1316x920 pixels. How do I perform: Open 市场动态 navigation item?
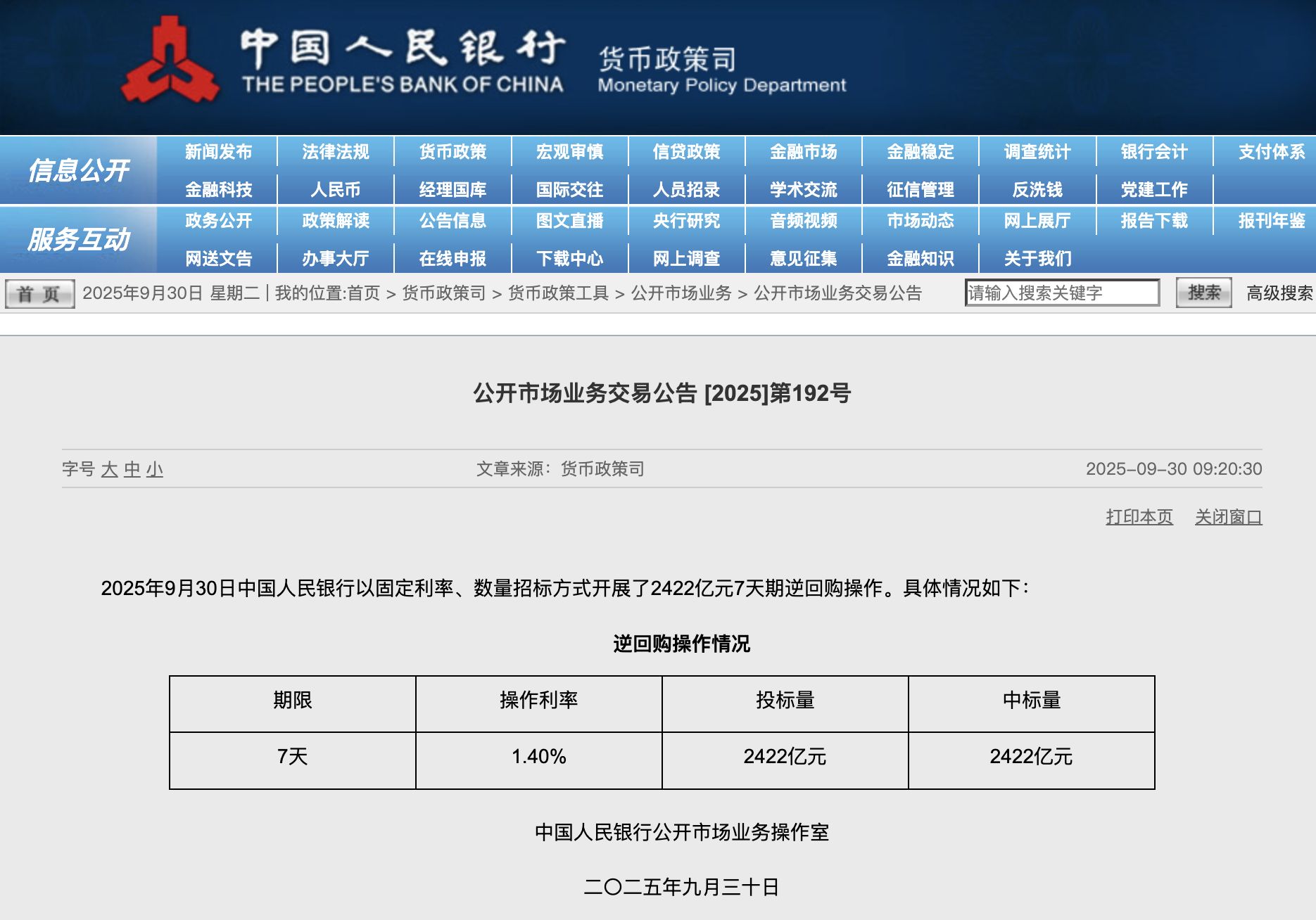coord(920,221)
